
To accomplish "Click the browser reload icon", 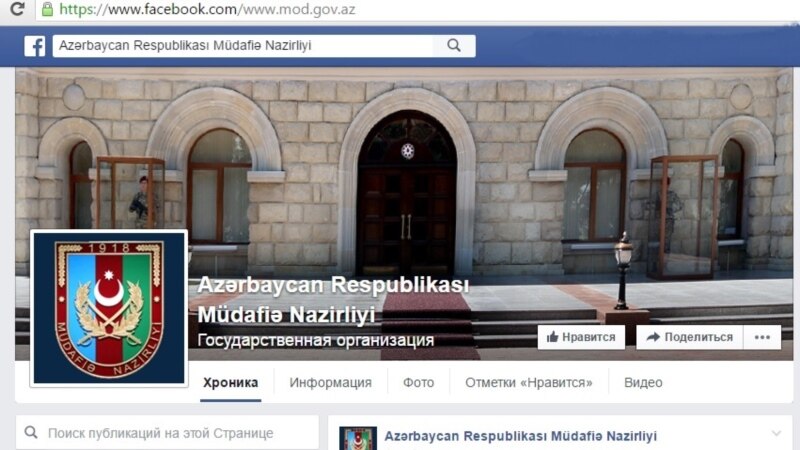I will (16, 9).
